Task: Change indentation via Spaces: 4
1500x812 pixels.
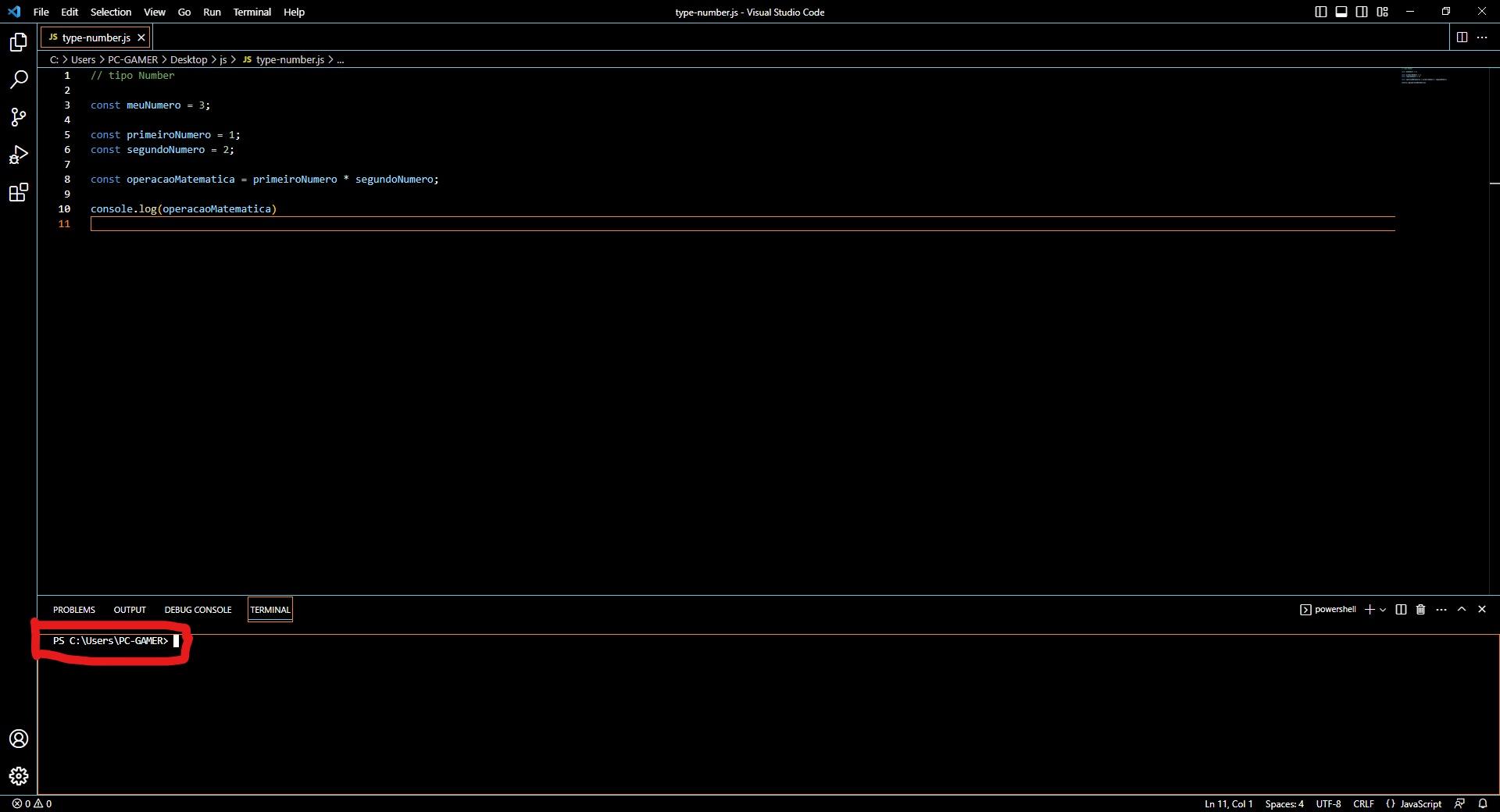Action: [1284, 803]
